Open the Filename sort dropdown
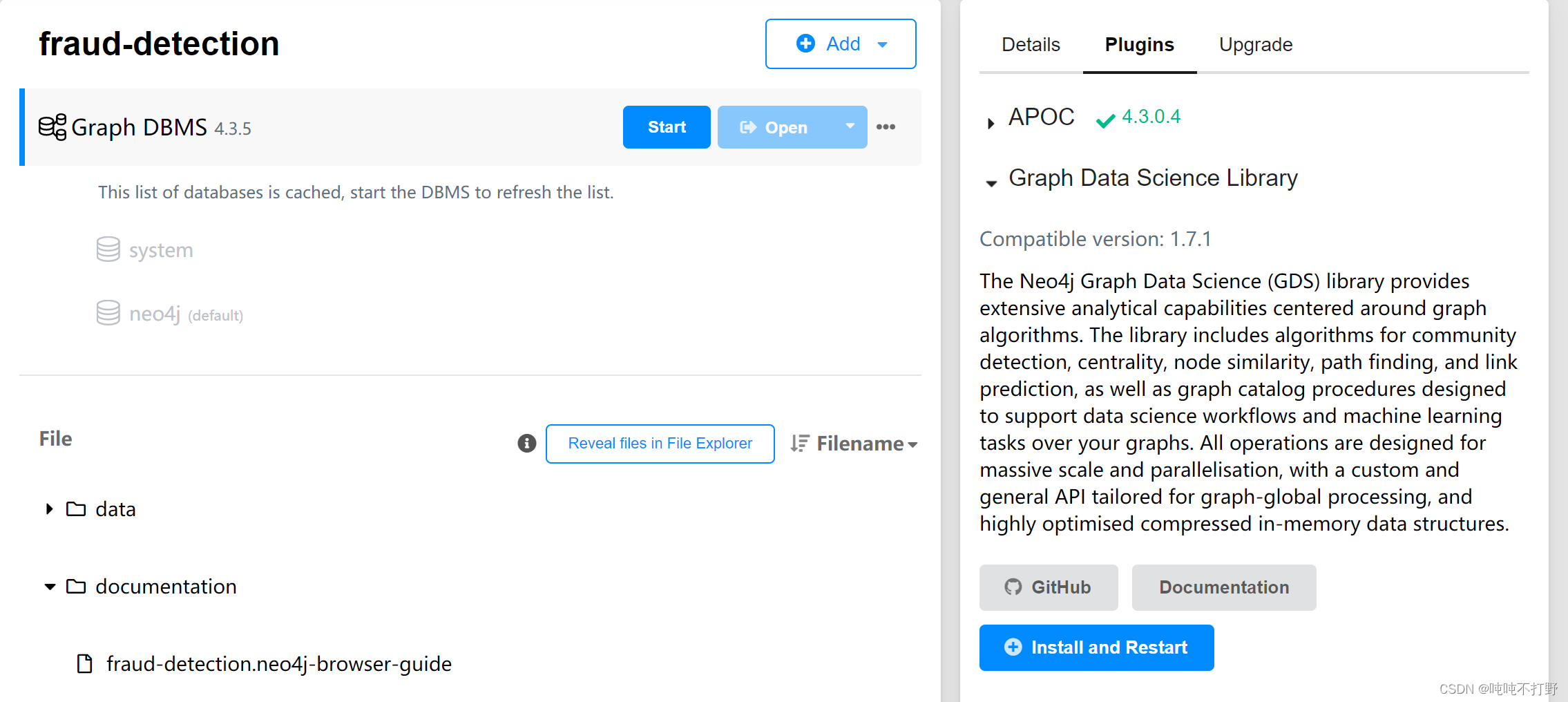Screen dimensions: 1568x702 (854, 444)
